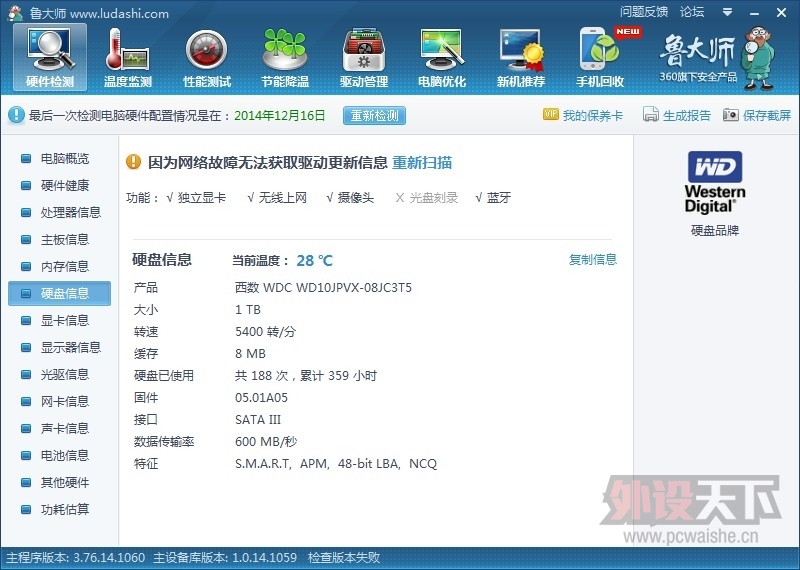Click 生成报告 generate report link
This screenshot has width=800, height=570.
687,115
